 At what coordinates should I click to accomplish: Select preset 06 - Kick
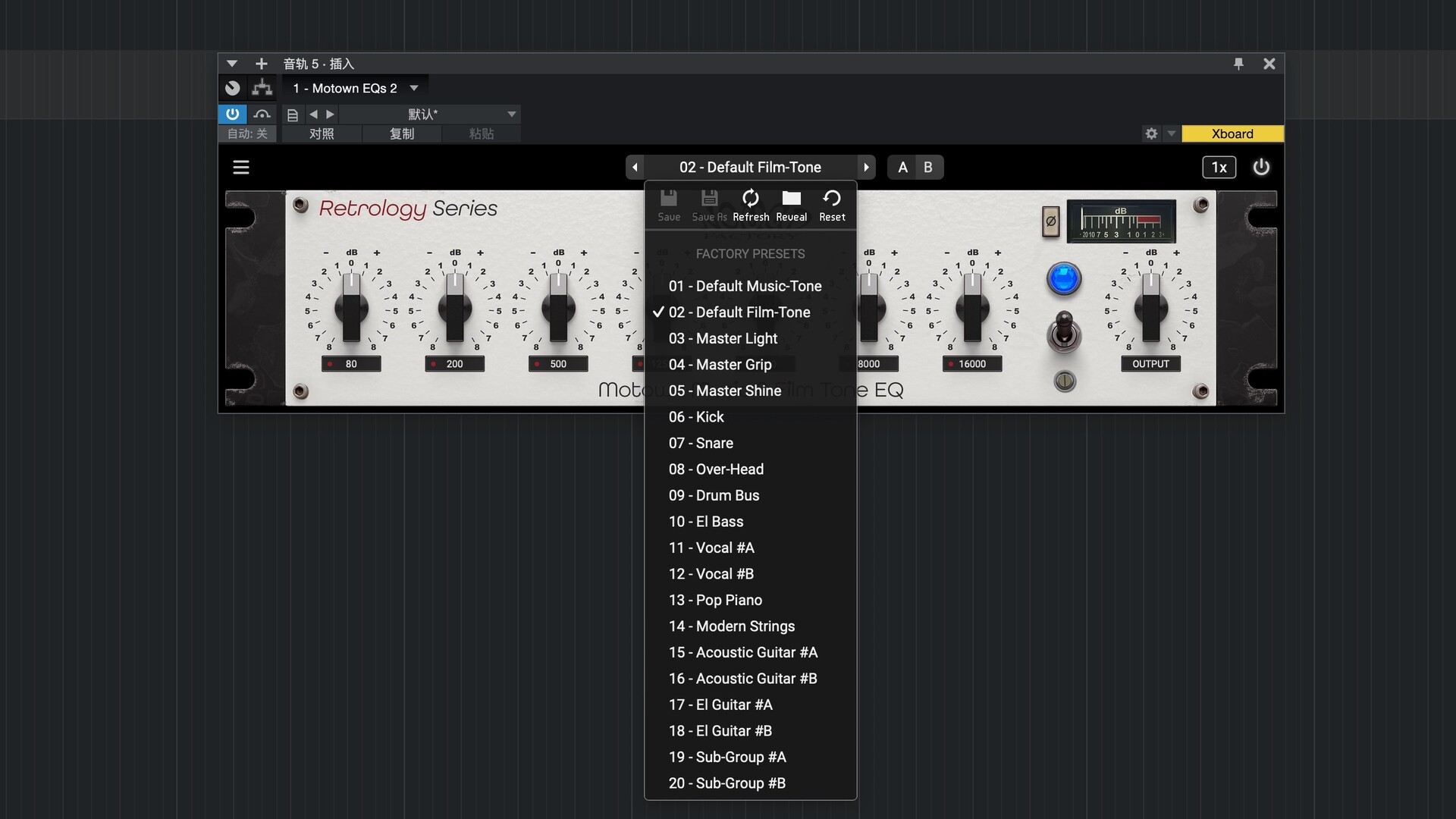tap(751, 417)
